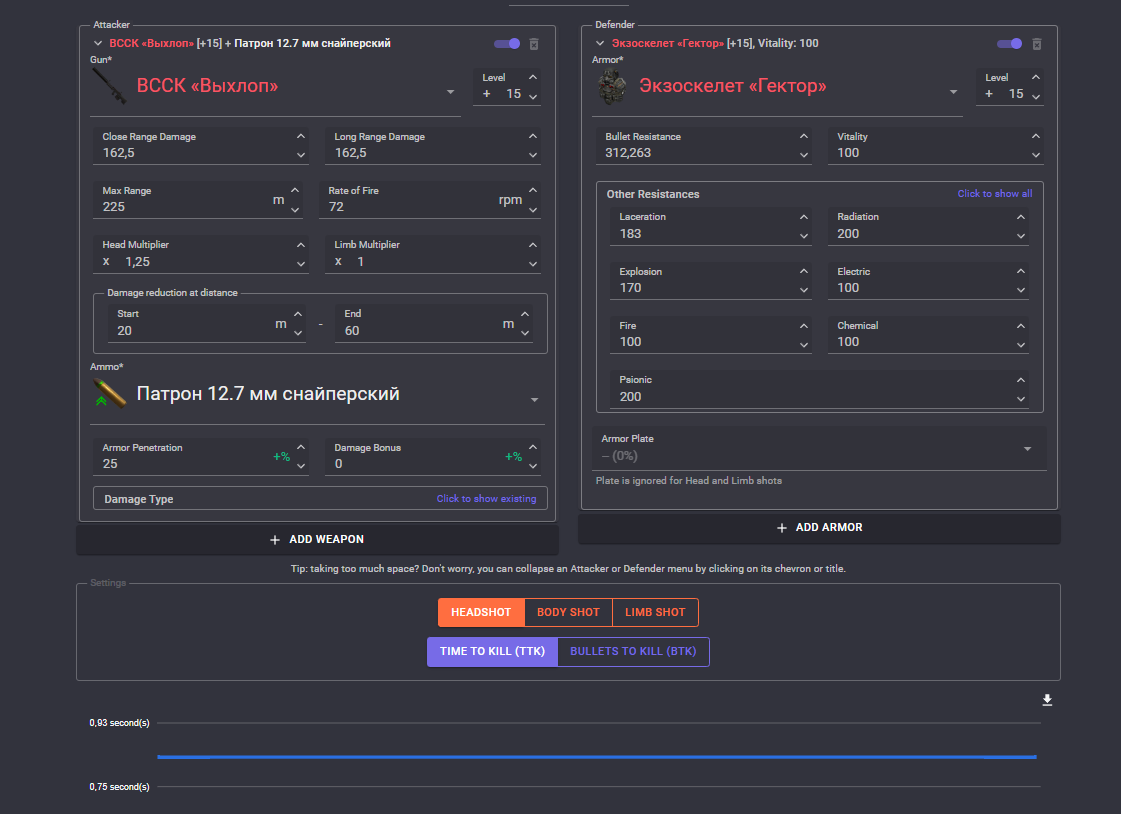Increase damage reduction Start distance
The height and width of the screenshot is (814, 1121).
coord(298,314)
